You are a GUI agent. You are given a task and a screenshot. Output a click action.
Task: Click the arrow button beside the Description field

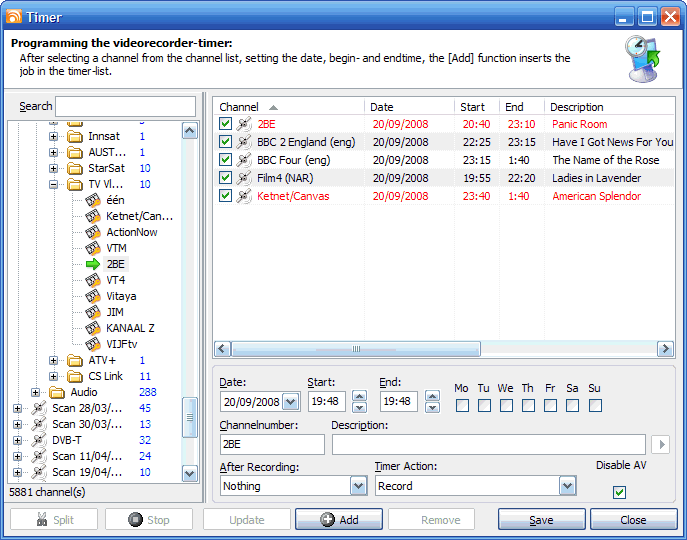point(660,445)
